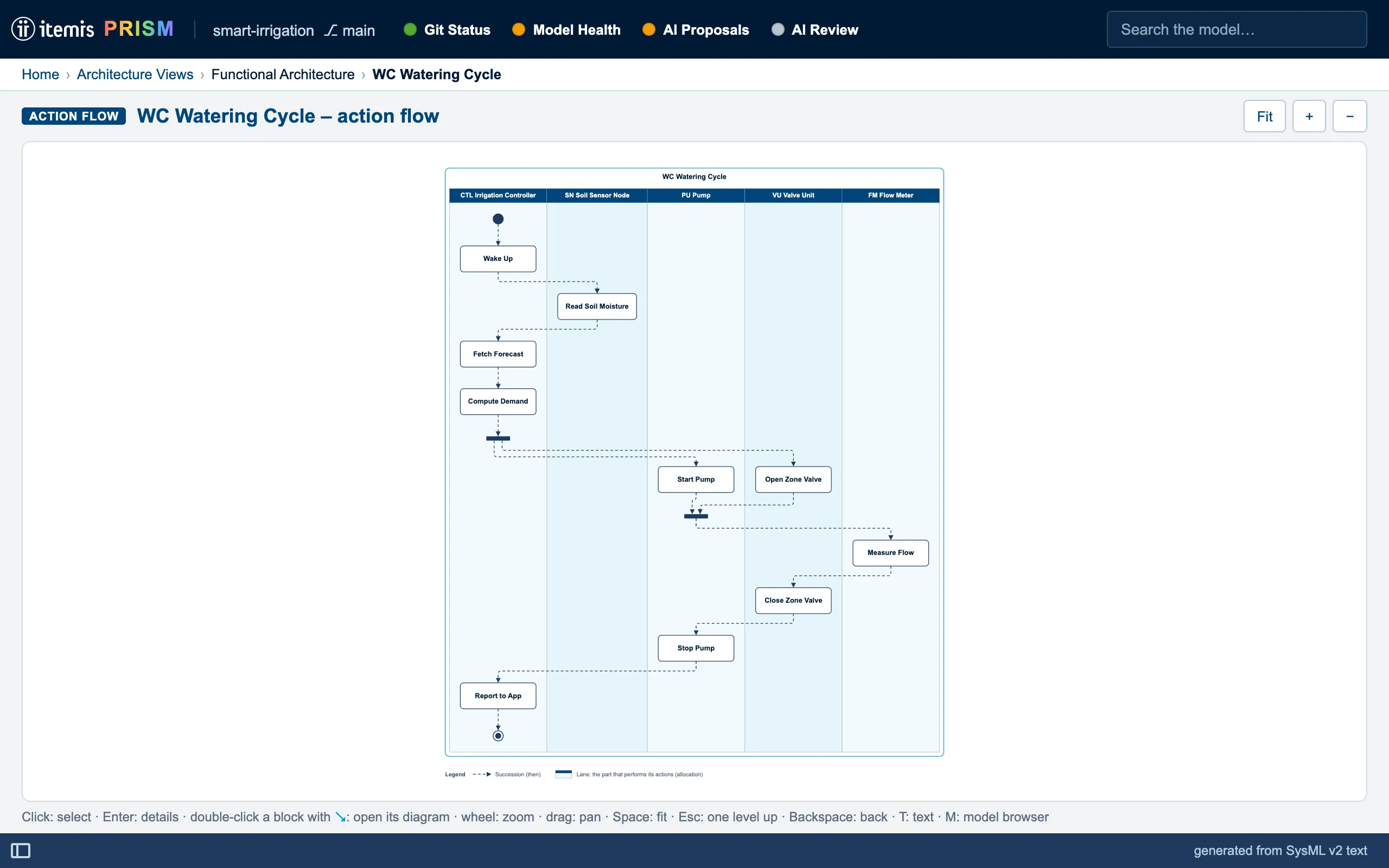Toggle the sidebar panel icon in footer

pos(21,850)
